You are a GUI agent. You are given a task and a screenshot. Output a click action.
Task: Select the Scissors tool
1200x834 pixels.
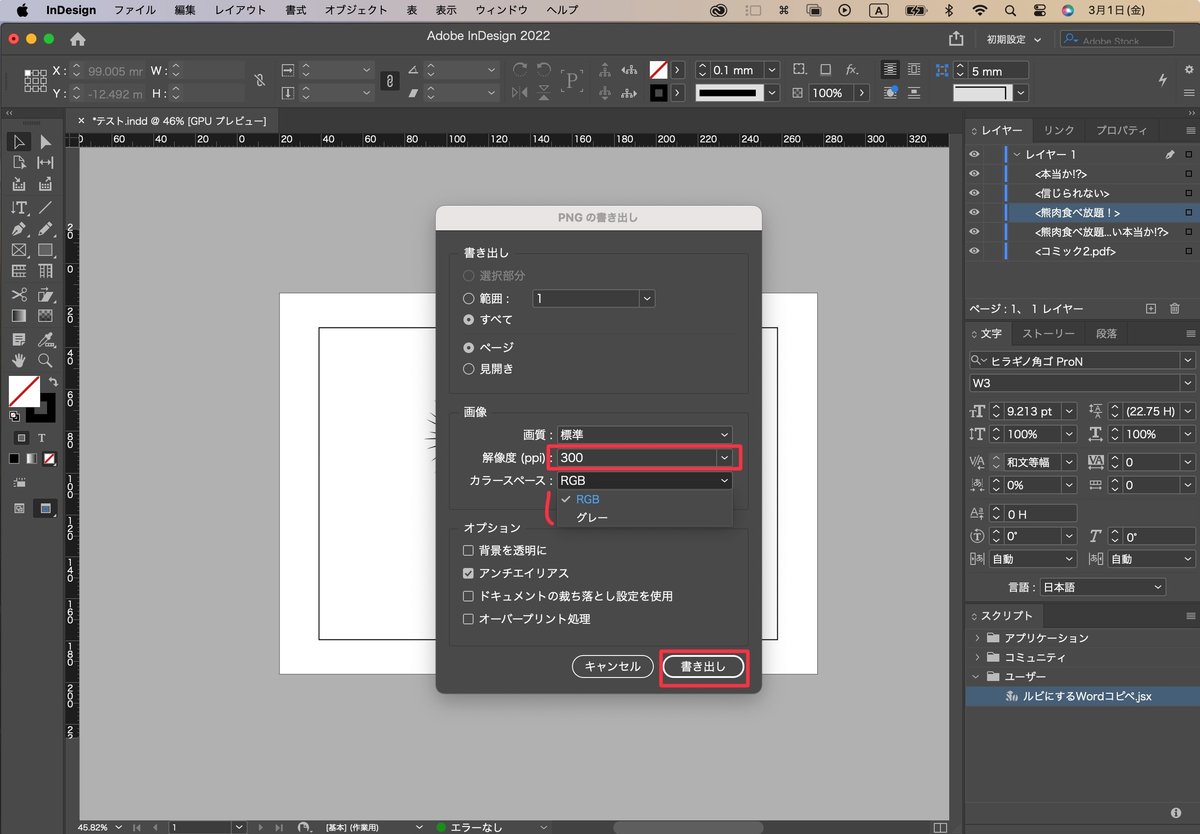18,294
